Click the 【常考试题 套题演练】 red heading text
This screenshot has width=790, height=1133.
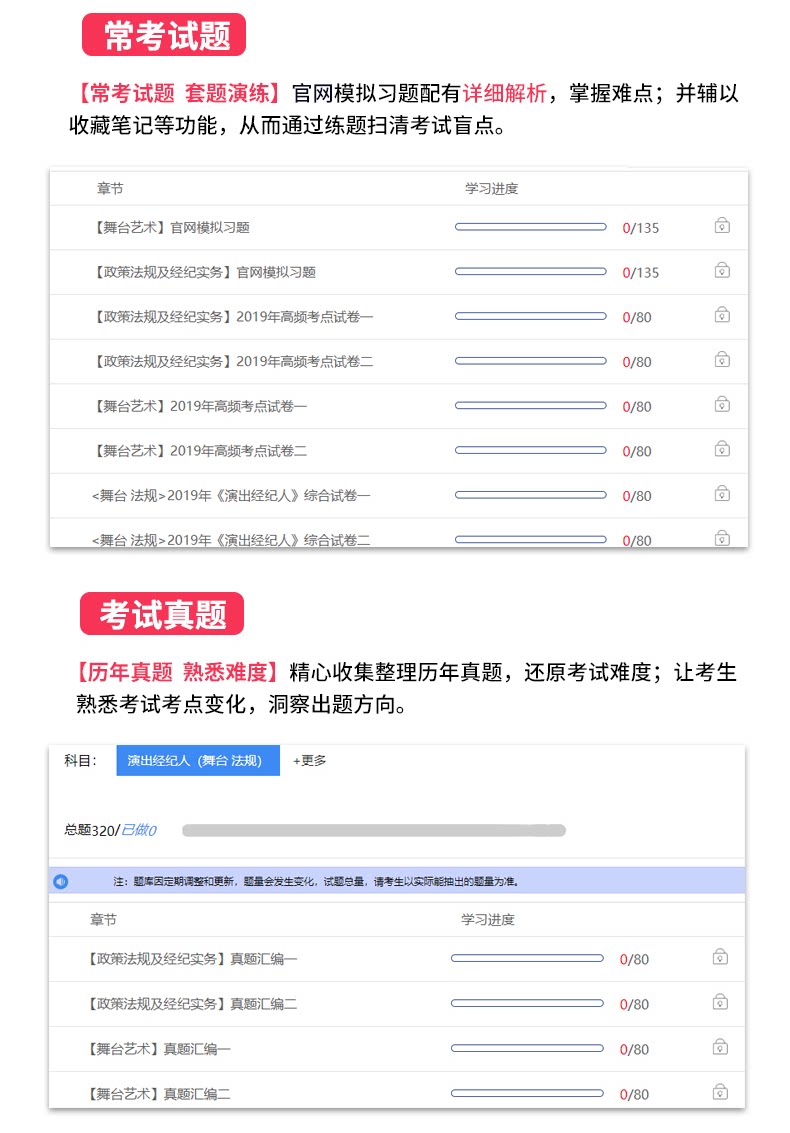pos(179,93)
